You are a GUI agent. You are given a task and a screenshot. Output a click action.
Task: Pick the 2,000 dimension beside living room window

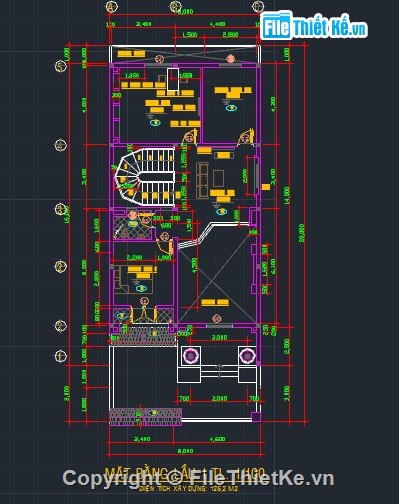point(244,176)
